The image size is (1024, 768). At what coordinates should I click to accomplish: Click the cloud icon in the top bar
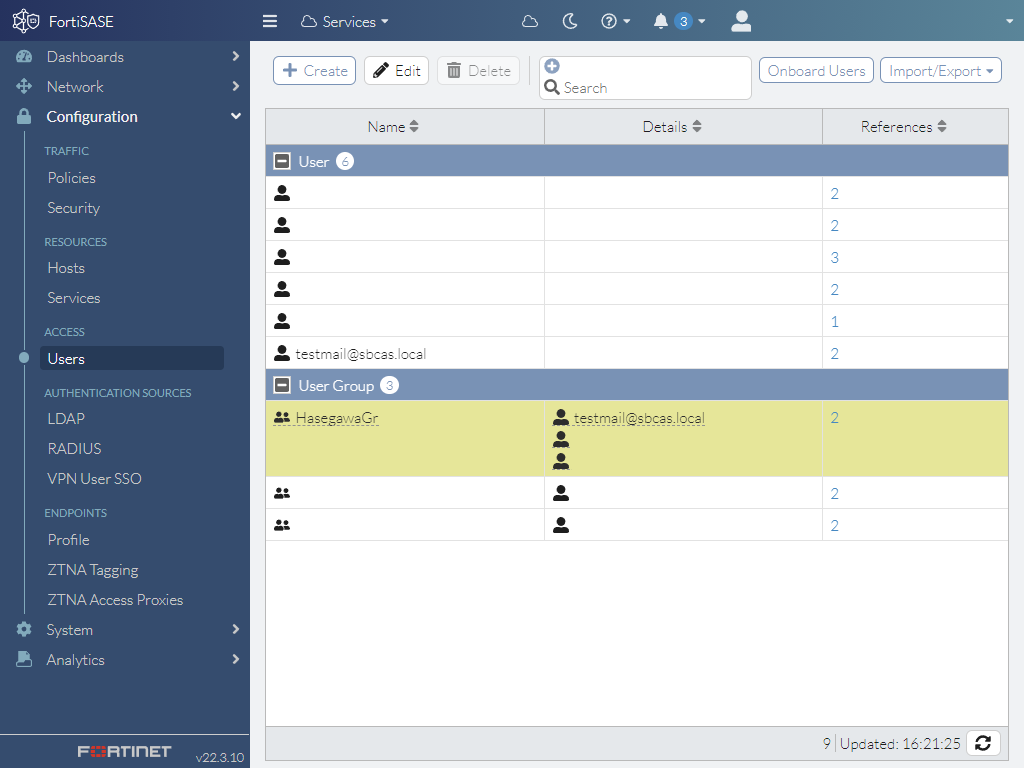(x=530, y=21)
